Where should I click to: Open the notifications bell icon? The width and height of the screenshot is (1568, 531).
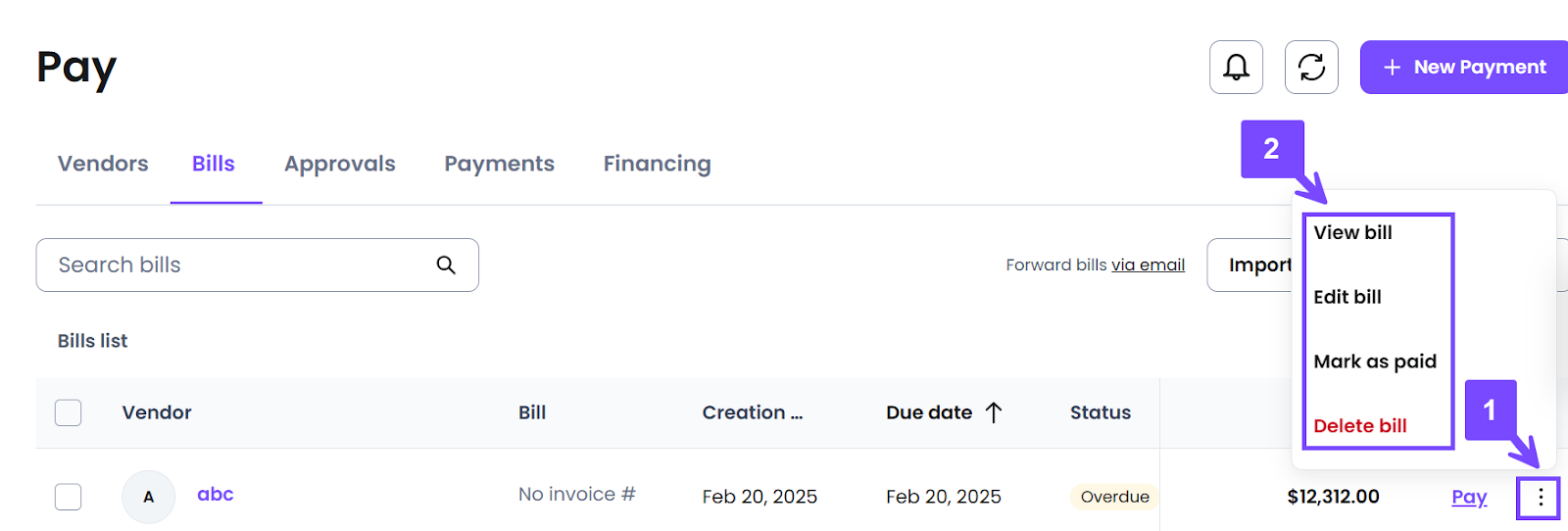1236,67
